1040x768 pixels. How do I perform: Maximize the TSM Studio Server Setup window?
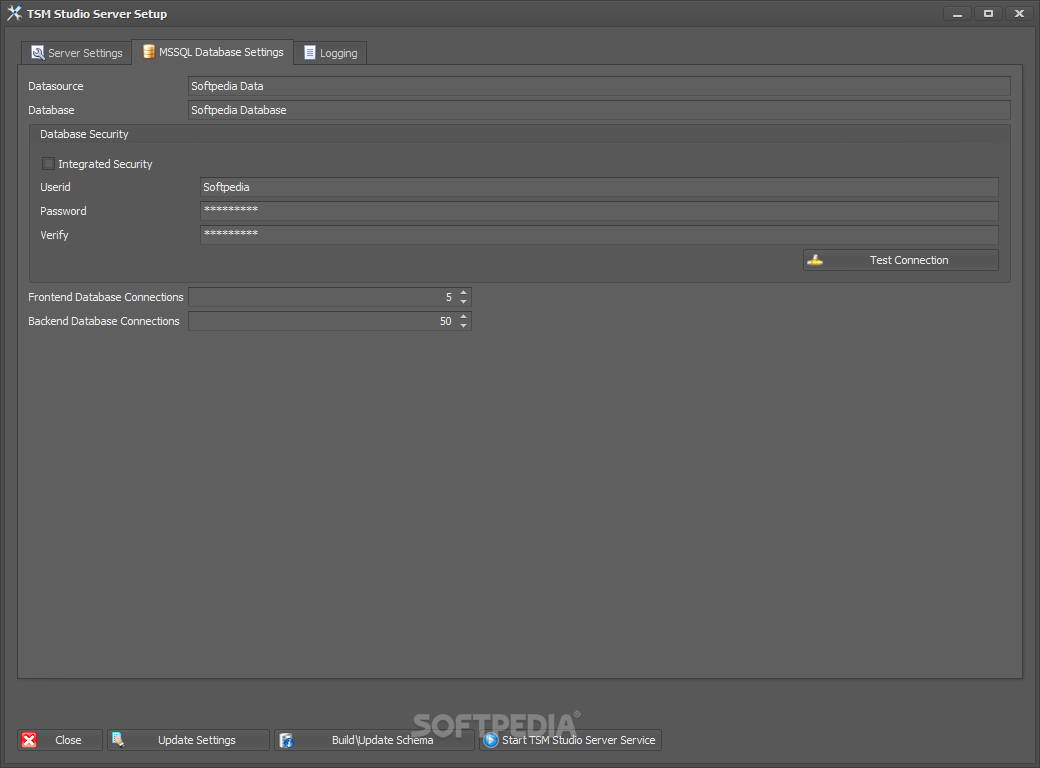coord(988,14)
